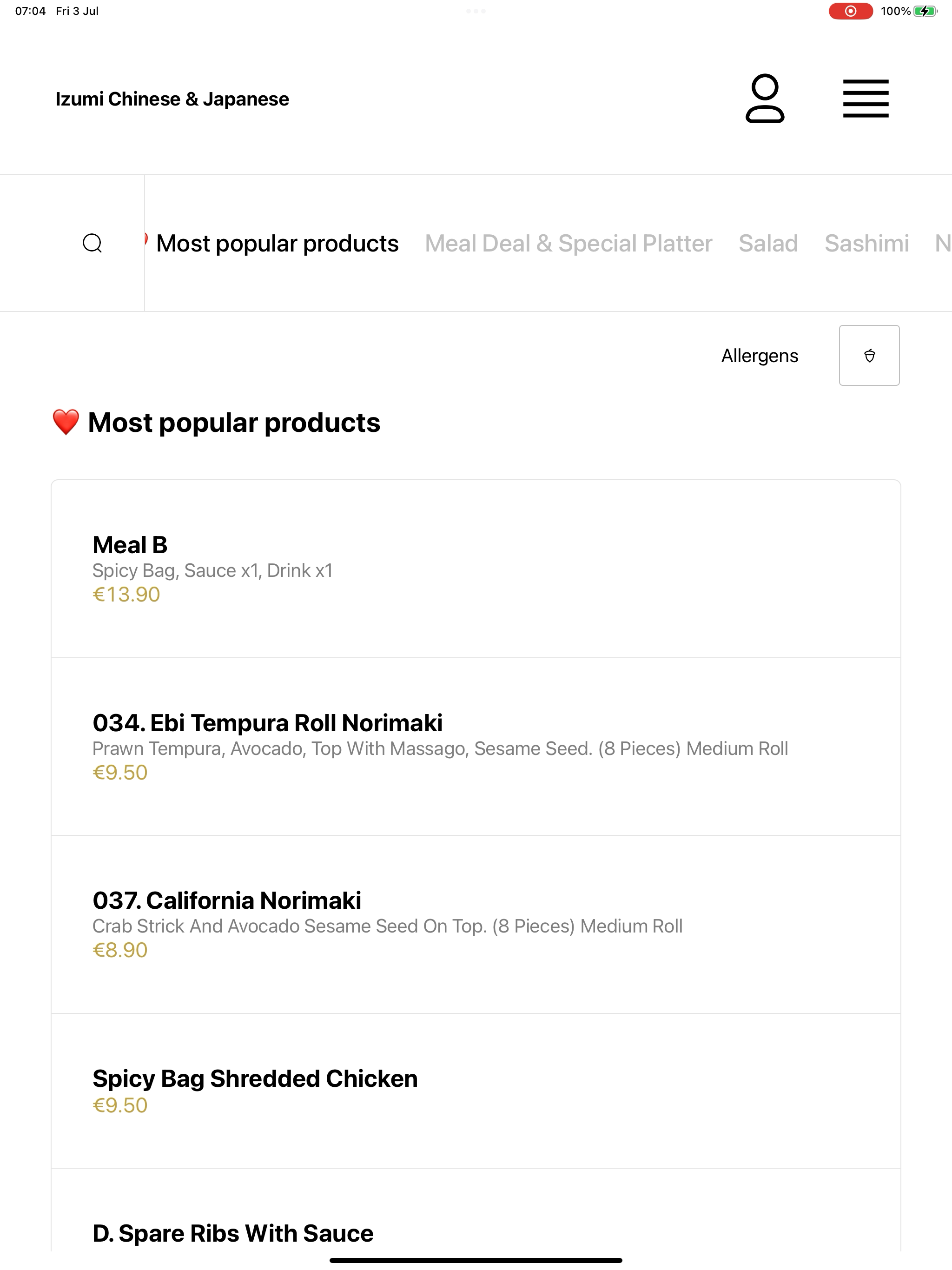Screen dimensions: 952x1270
Task: Choose Spicy Bag Shredded Chicken
Action: click(x=476, y=1091)
